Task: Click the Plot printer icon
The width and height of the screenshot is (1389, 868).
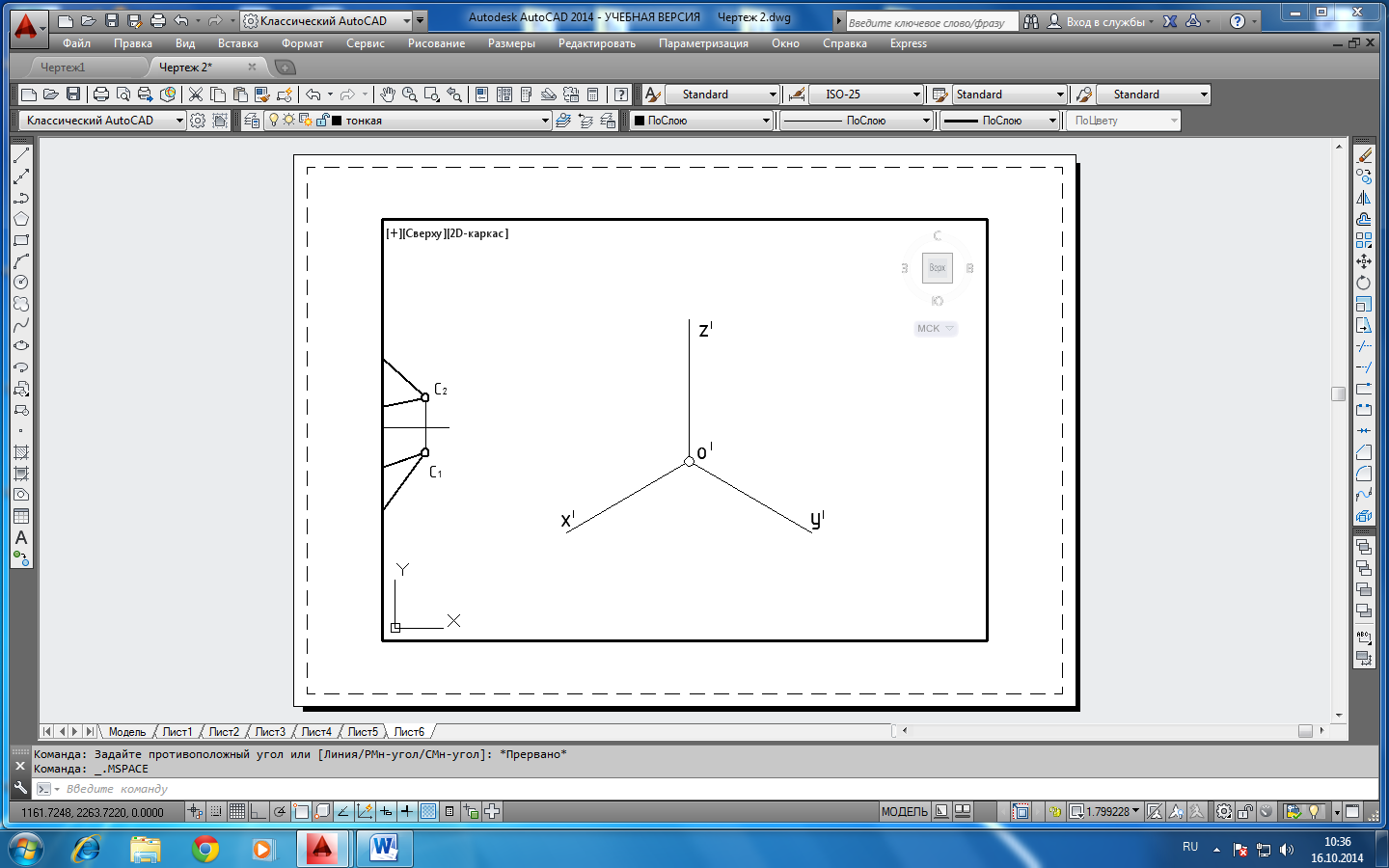Action: [101, 95]
